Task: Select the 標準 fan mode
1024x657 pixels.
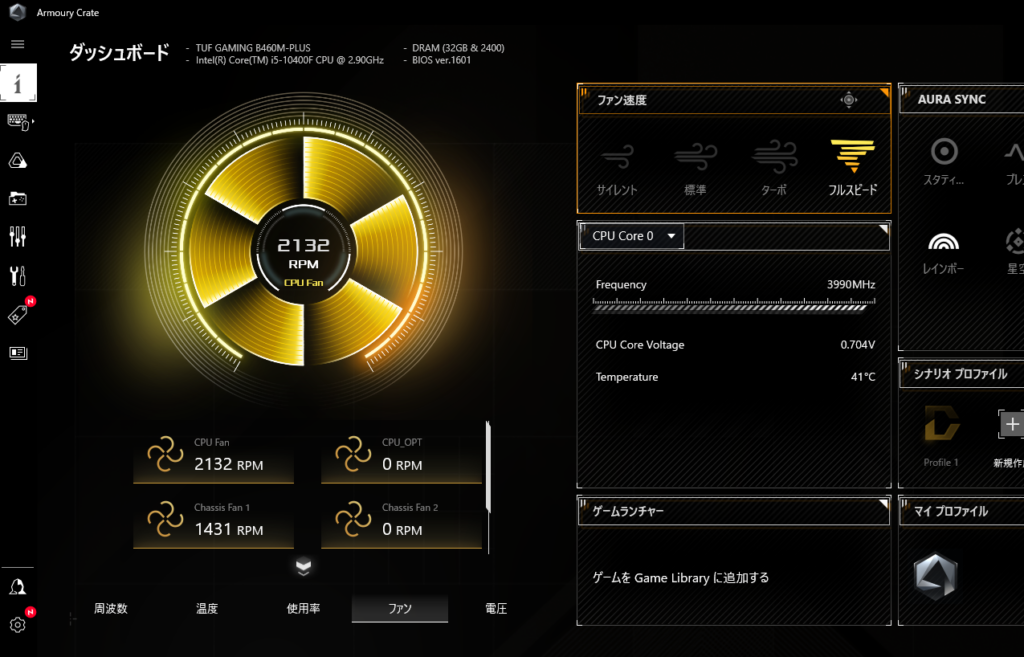Action: (695, 168)
